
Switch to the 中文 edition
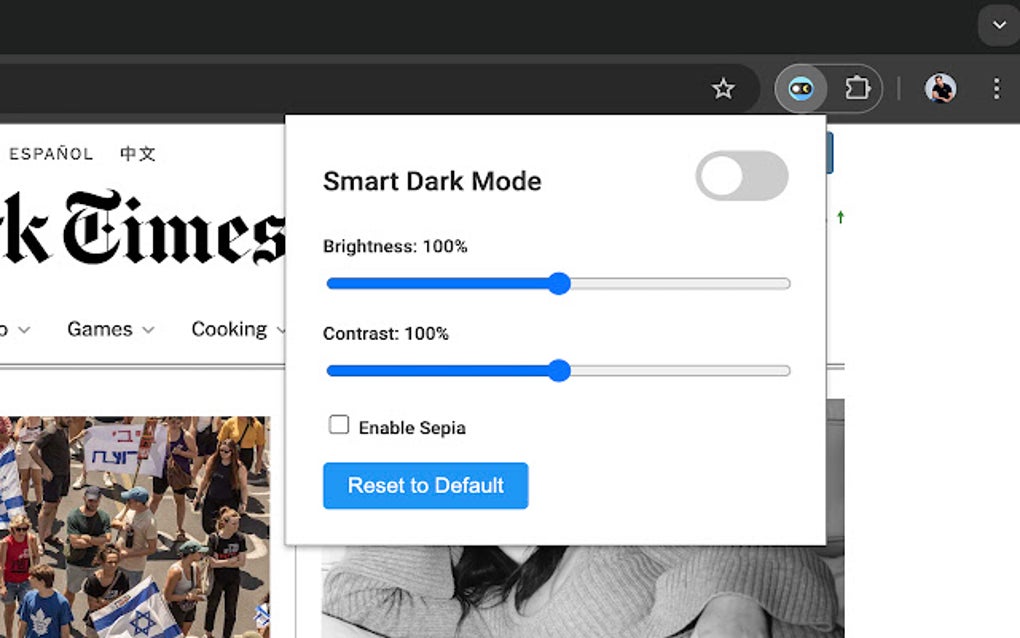pyautogui.click(x=137, y=153)
